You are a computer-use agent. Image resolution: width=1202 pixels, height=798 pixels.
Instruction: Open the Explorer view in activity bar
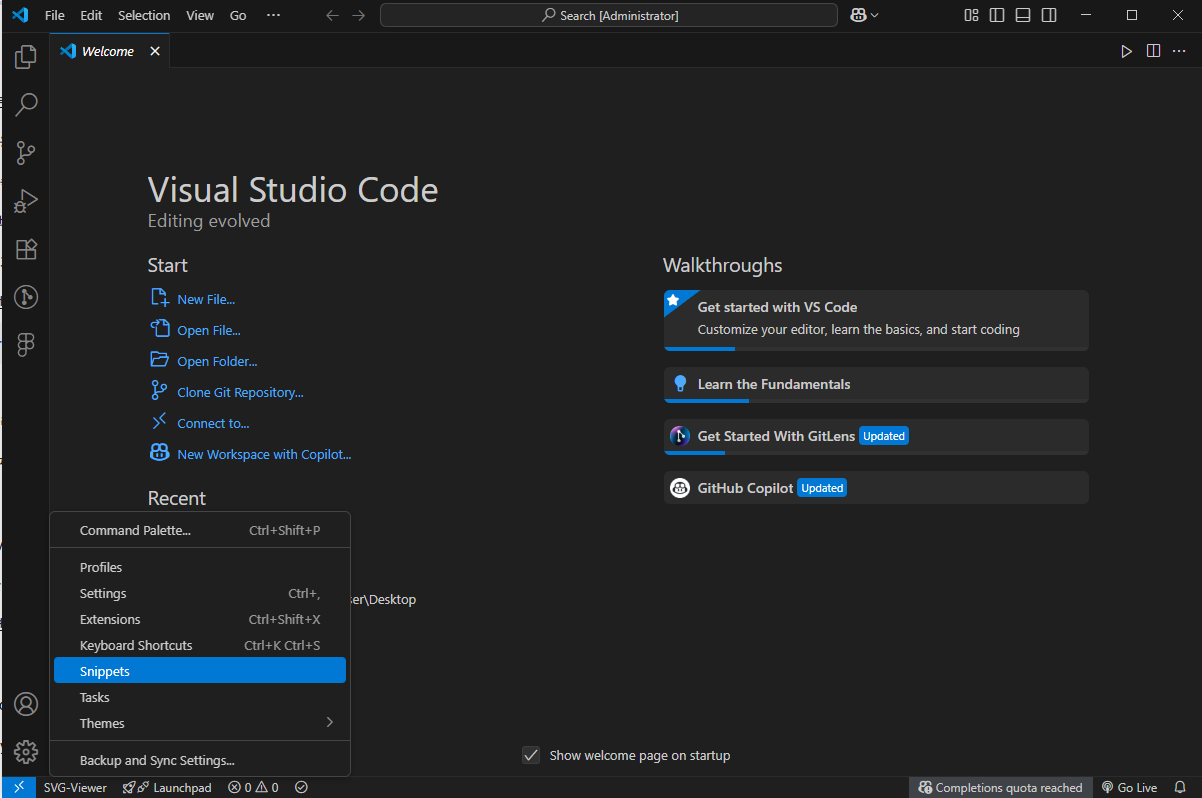(26, 58)
